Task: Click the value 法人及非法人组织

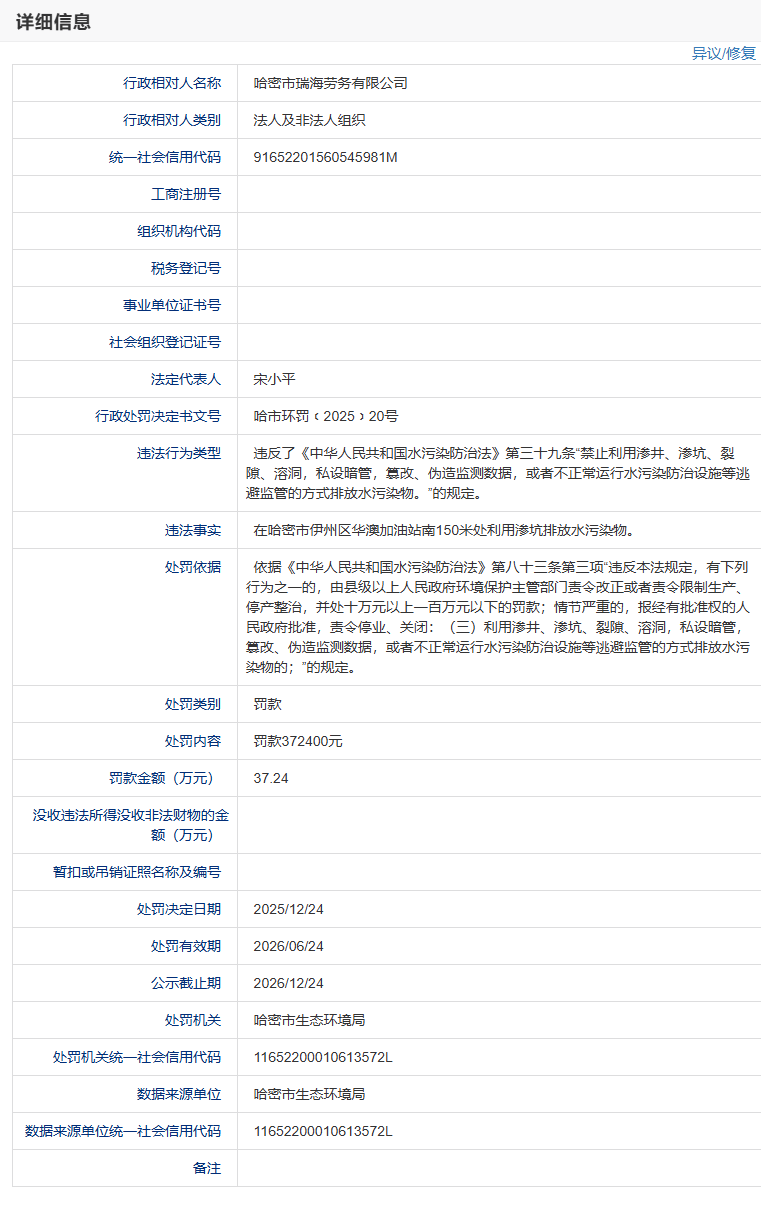Action: pyautogui.click(x=309, y=120)
